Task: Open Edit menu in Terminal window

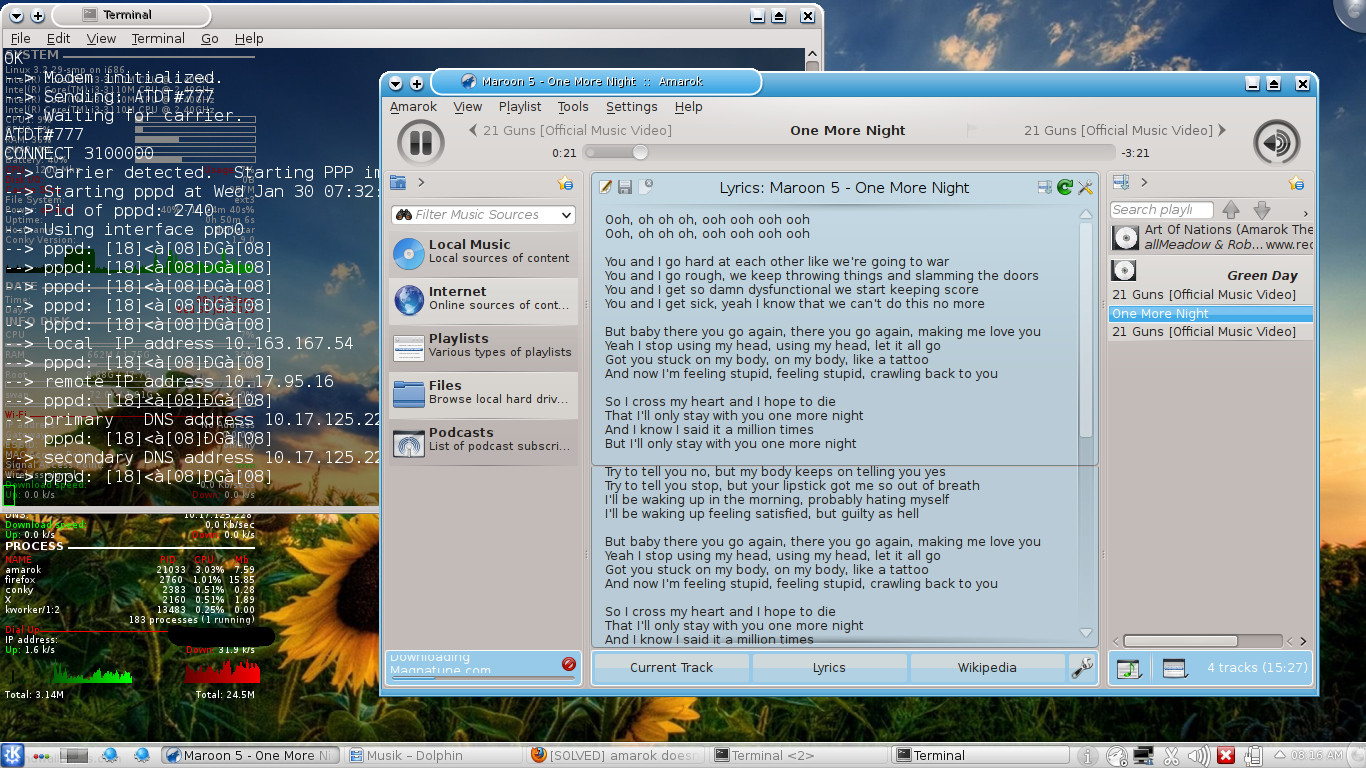Action: pos(59,38)
